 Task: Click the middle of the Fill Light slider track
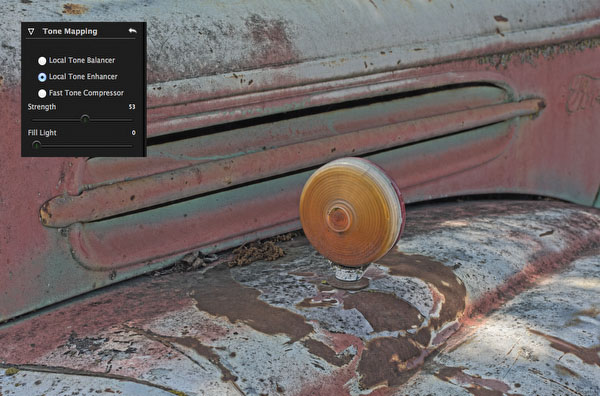pyautogui.click(x=82, y=146)
